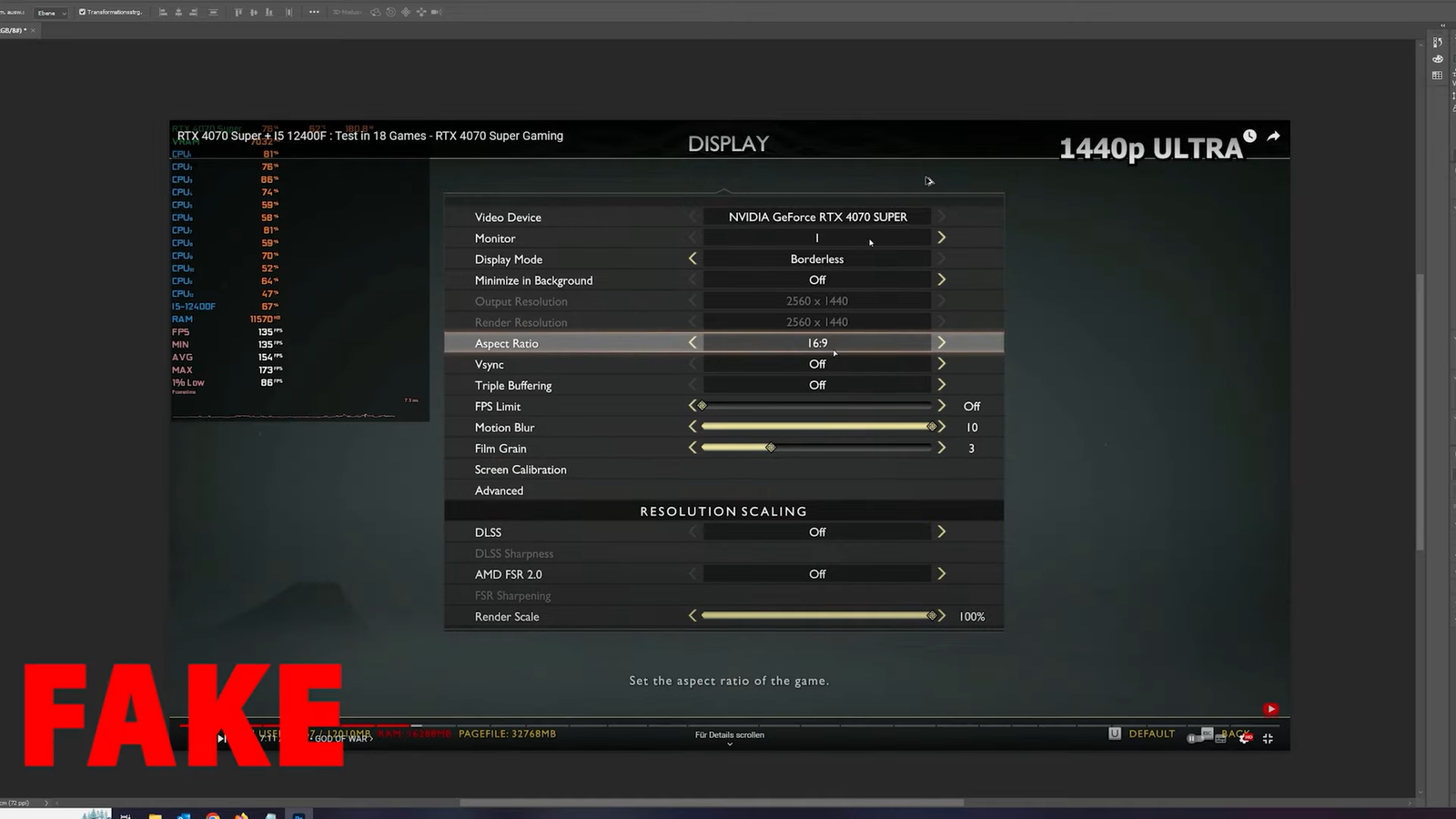Click the FPS Limit slider handle

(702, 406)
